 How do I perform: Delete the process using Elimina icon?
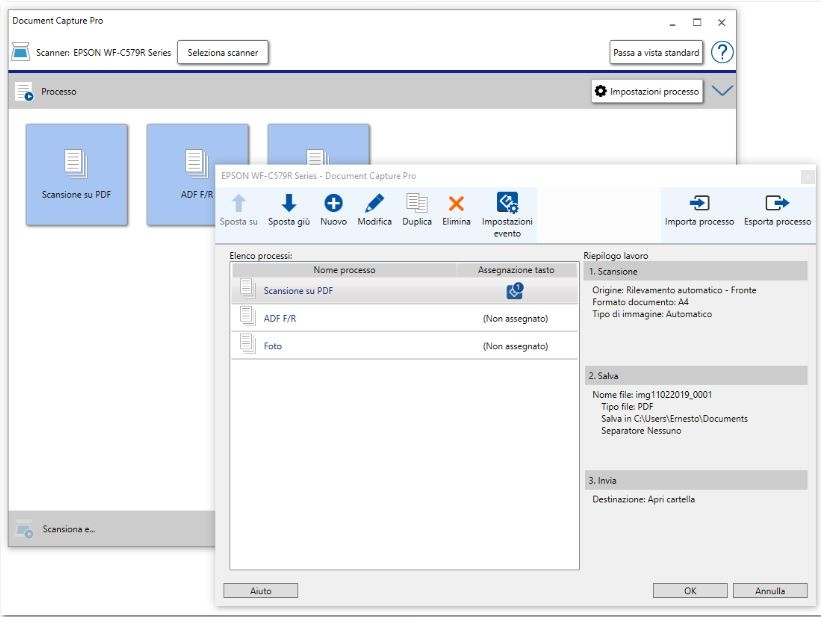coord(456,203)
